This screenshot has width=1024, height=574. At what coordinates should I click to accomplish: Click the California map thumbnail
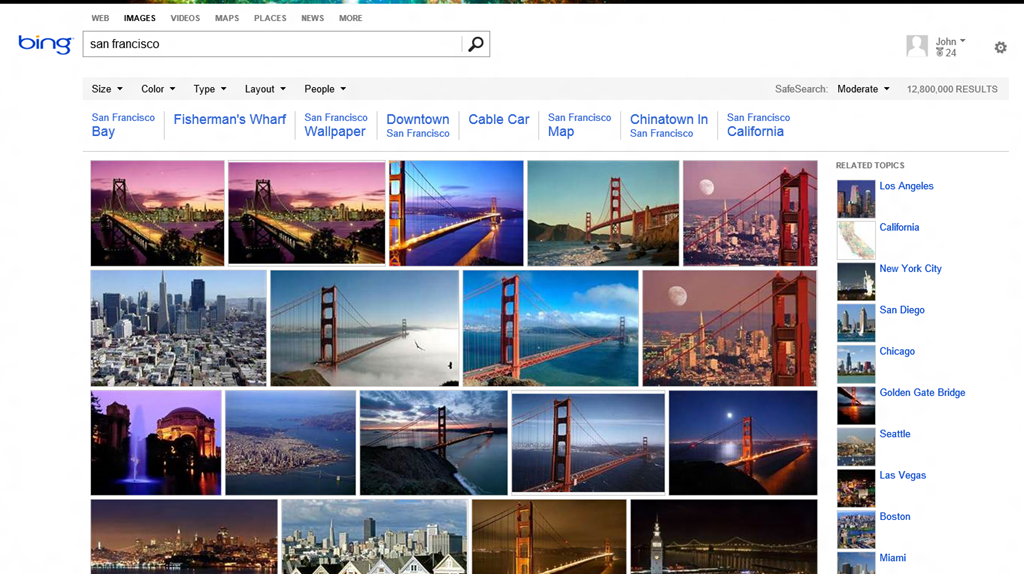point(856,240)
